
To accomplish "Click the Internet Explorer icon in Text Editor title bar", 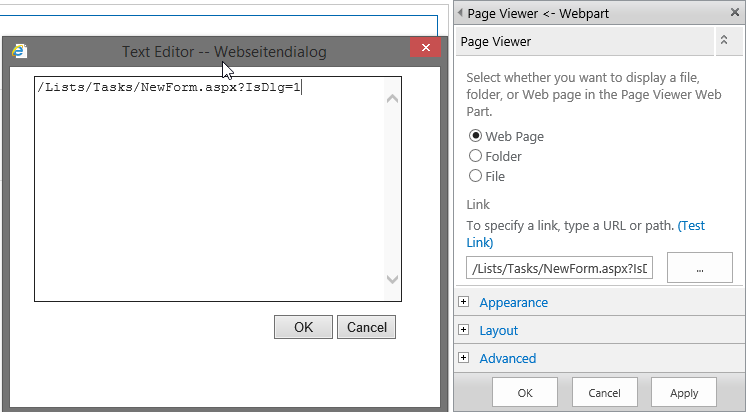I will [x=19, y=51].
